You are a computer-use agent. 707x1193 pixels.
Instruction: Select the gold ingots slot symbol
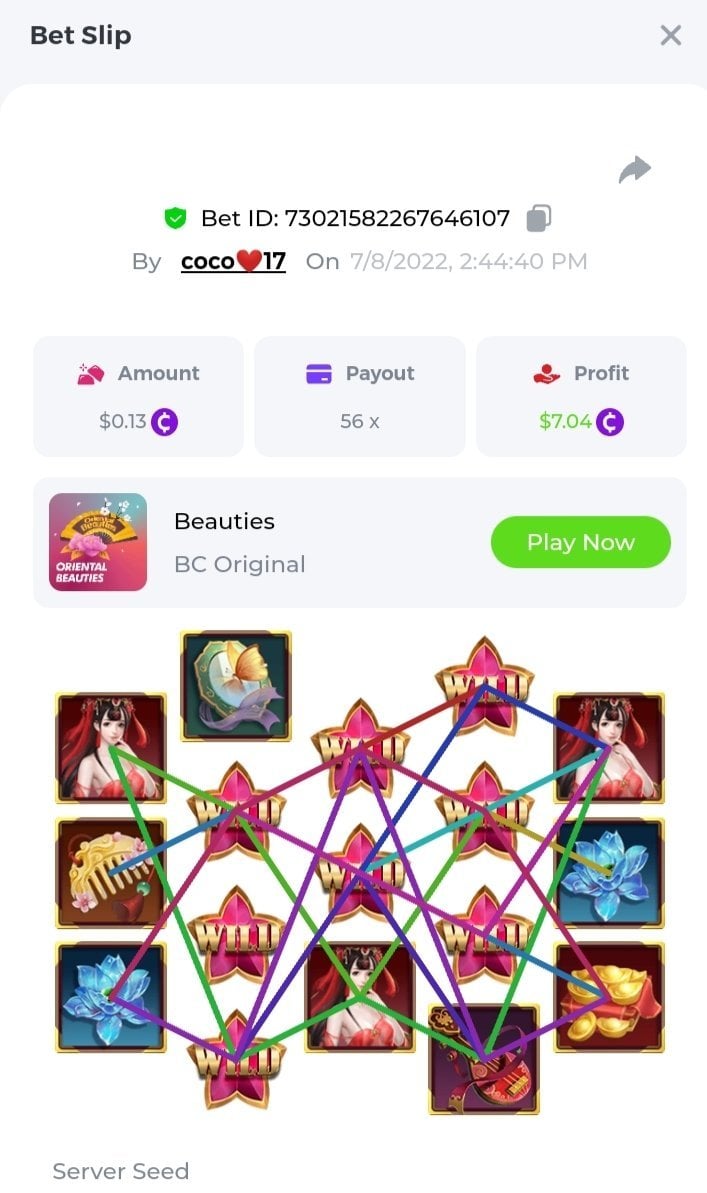coord(609,997)
